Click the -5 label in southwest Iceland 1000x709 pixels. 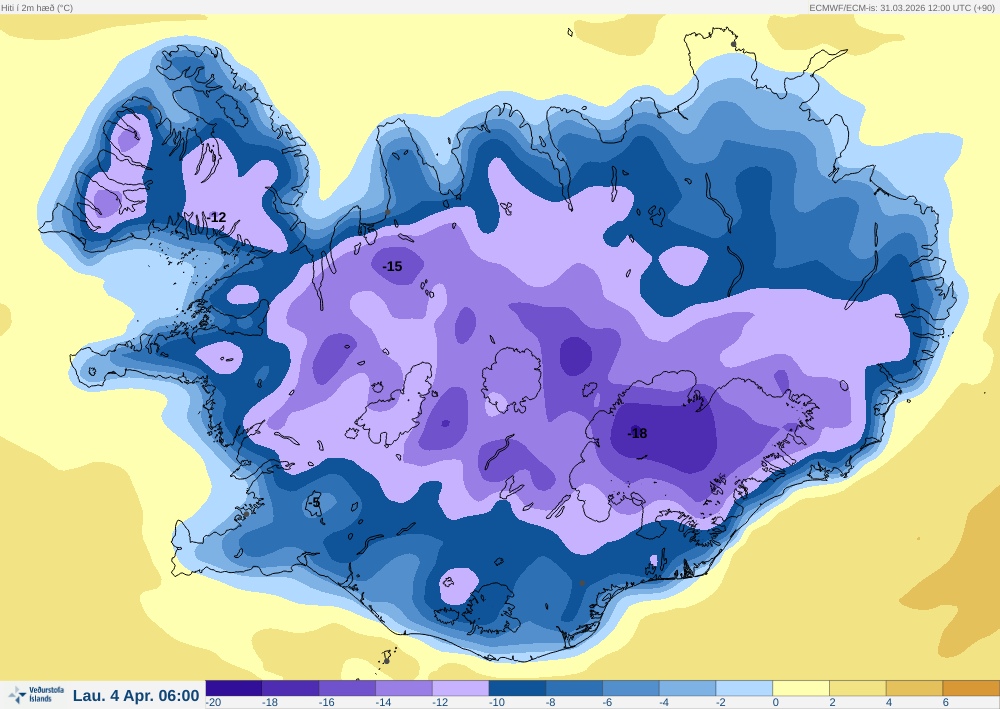pos(313,503)
